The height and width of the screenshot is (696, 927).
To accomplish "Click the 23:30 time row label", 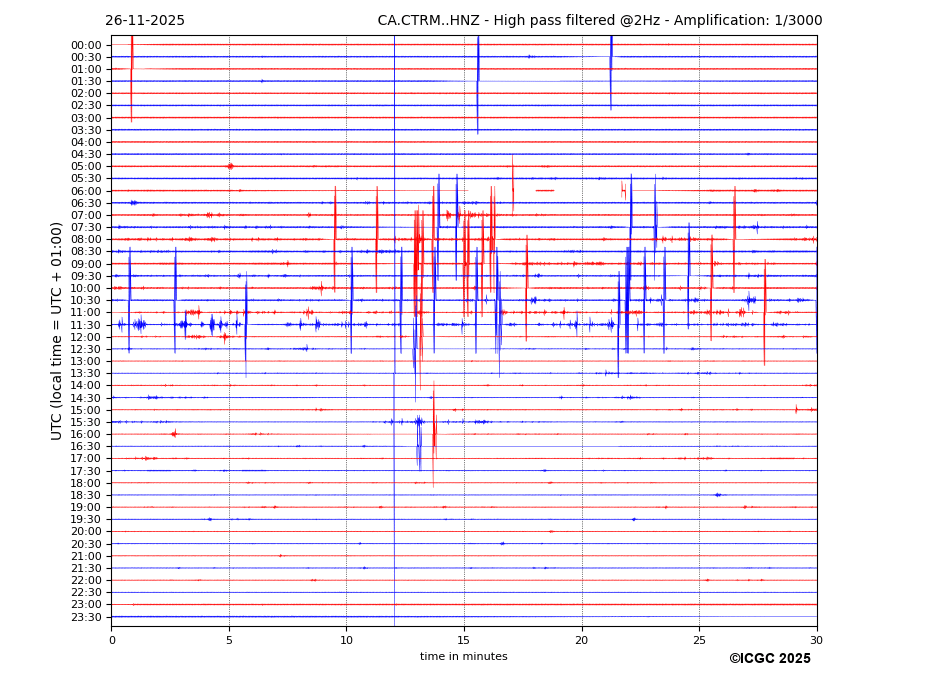I will coord(86,617).
